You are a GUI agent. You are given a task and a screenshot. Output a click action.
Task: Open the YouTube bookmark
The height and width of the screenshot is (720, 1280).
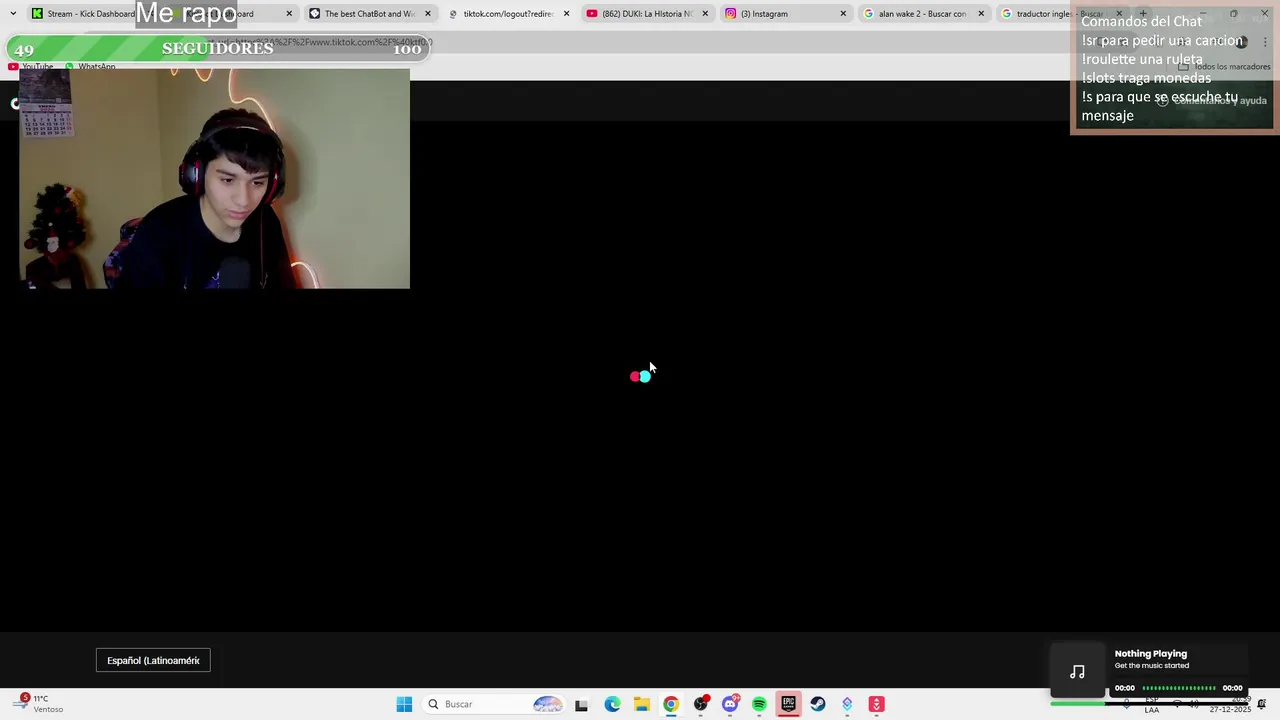(30, 66)
